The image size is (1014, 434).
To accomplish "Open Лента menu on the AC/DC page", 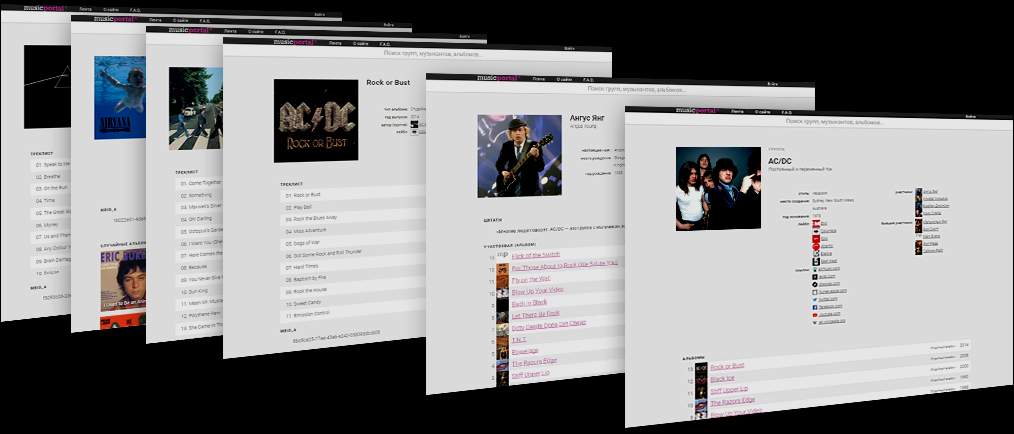I will (738, 111).
